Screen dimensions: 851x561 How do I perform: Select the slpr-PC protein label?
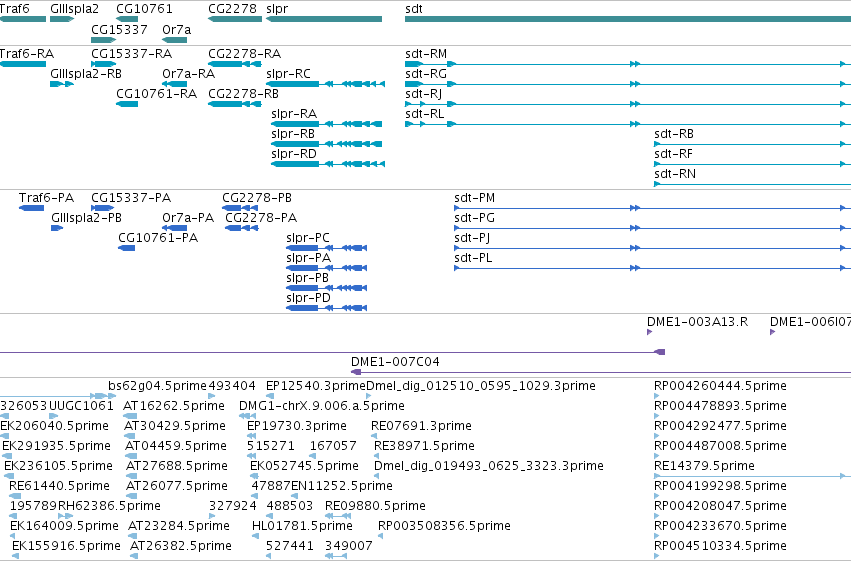[x=308, y=238]
